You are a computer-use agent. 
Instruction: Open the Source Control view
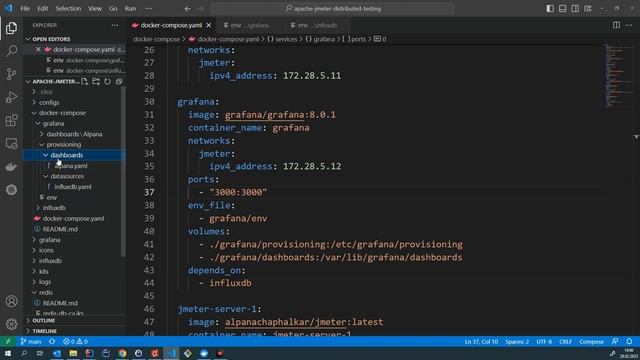click(x=11, y=74)
